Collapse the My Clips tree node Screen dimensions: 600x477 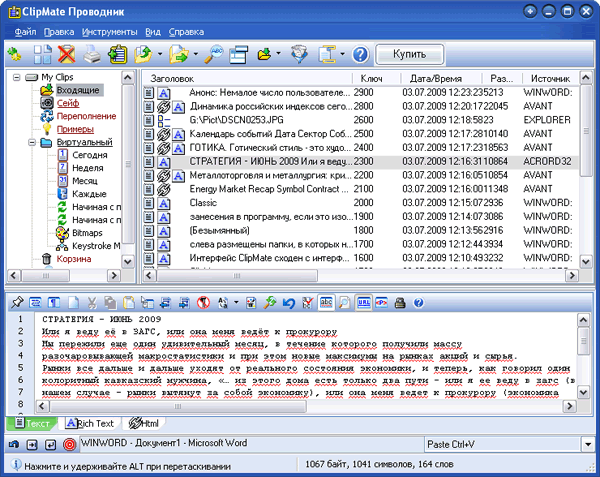(x=16, y=77)
